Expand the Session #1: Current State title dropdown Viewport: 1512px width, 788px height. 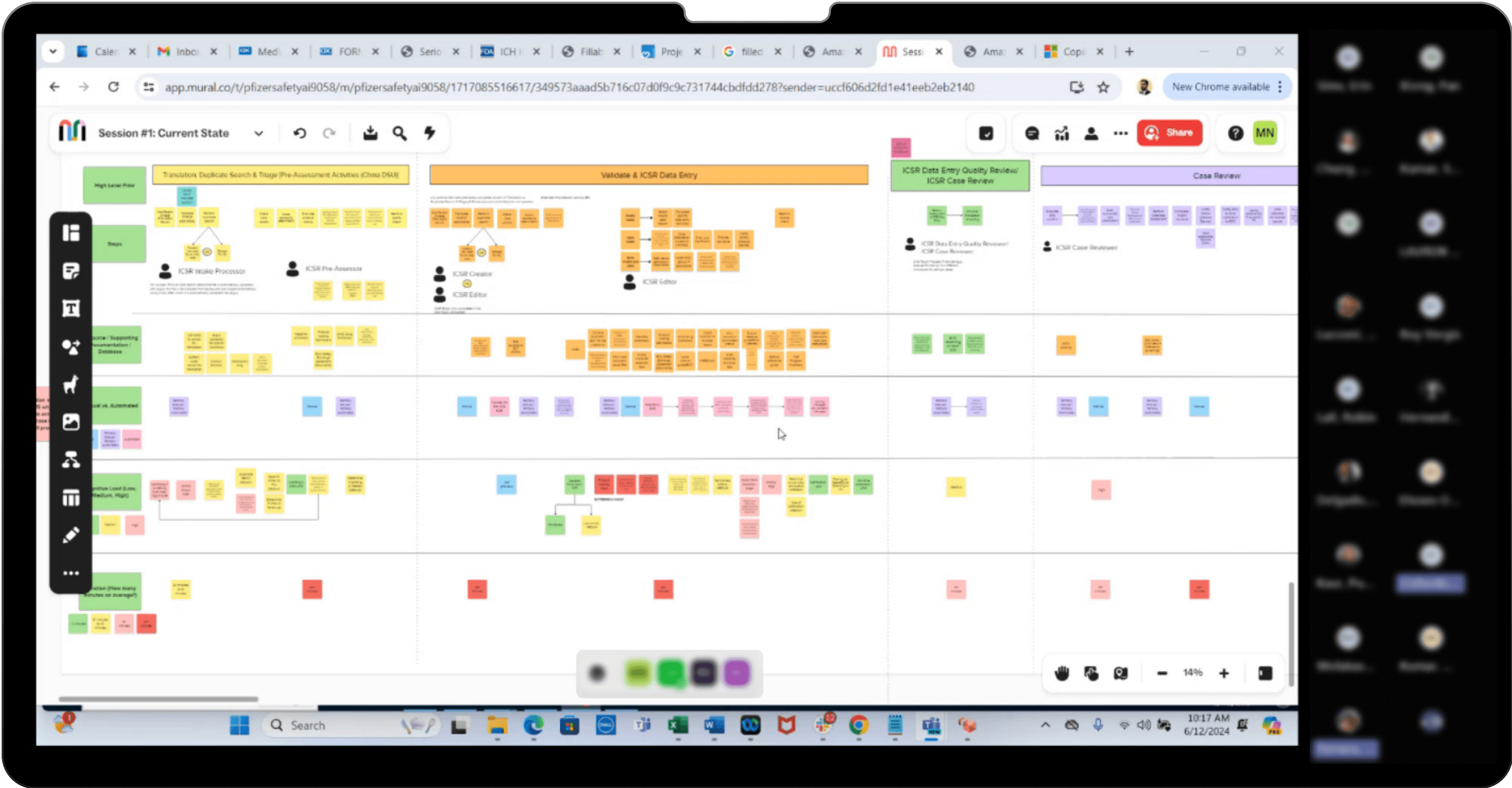(258, 133)
